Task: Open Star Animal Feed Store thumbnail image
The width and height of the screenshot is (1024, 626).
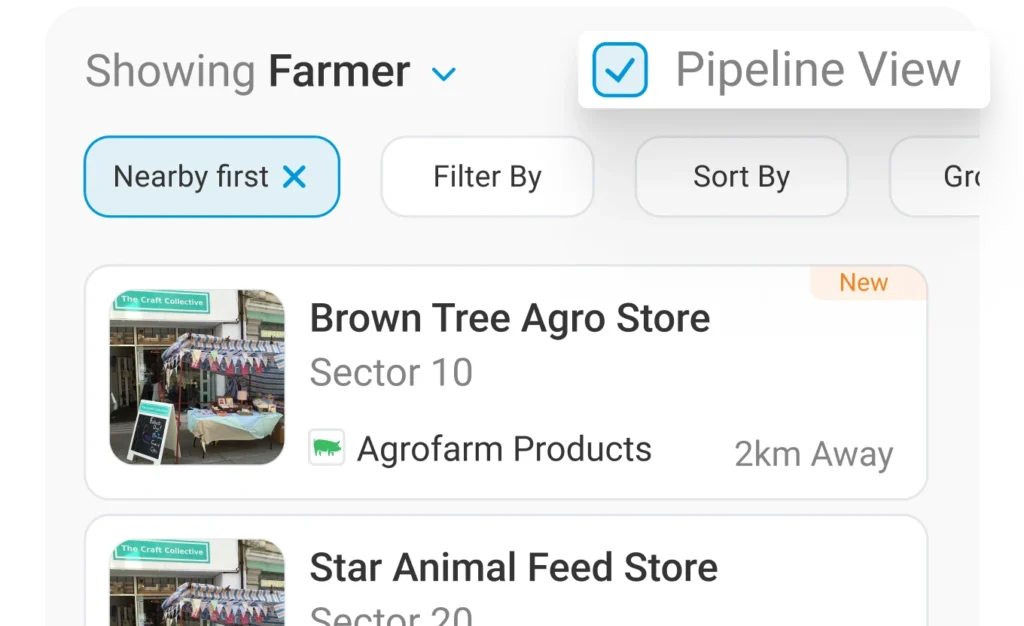Action: pyautogui.click(x=197, y=585)
